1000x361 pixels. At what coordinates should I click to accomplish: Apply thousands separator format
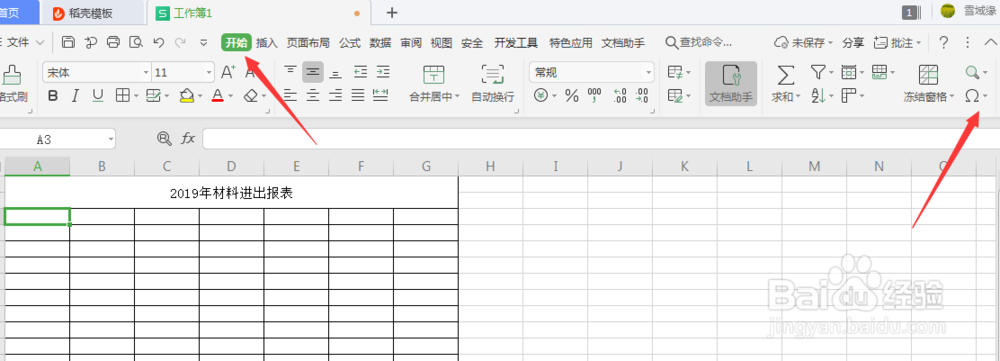[594, 96]
